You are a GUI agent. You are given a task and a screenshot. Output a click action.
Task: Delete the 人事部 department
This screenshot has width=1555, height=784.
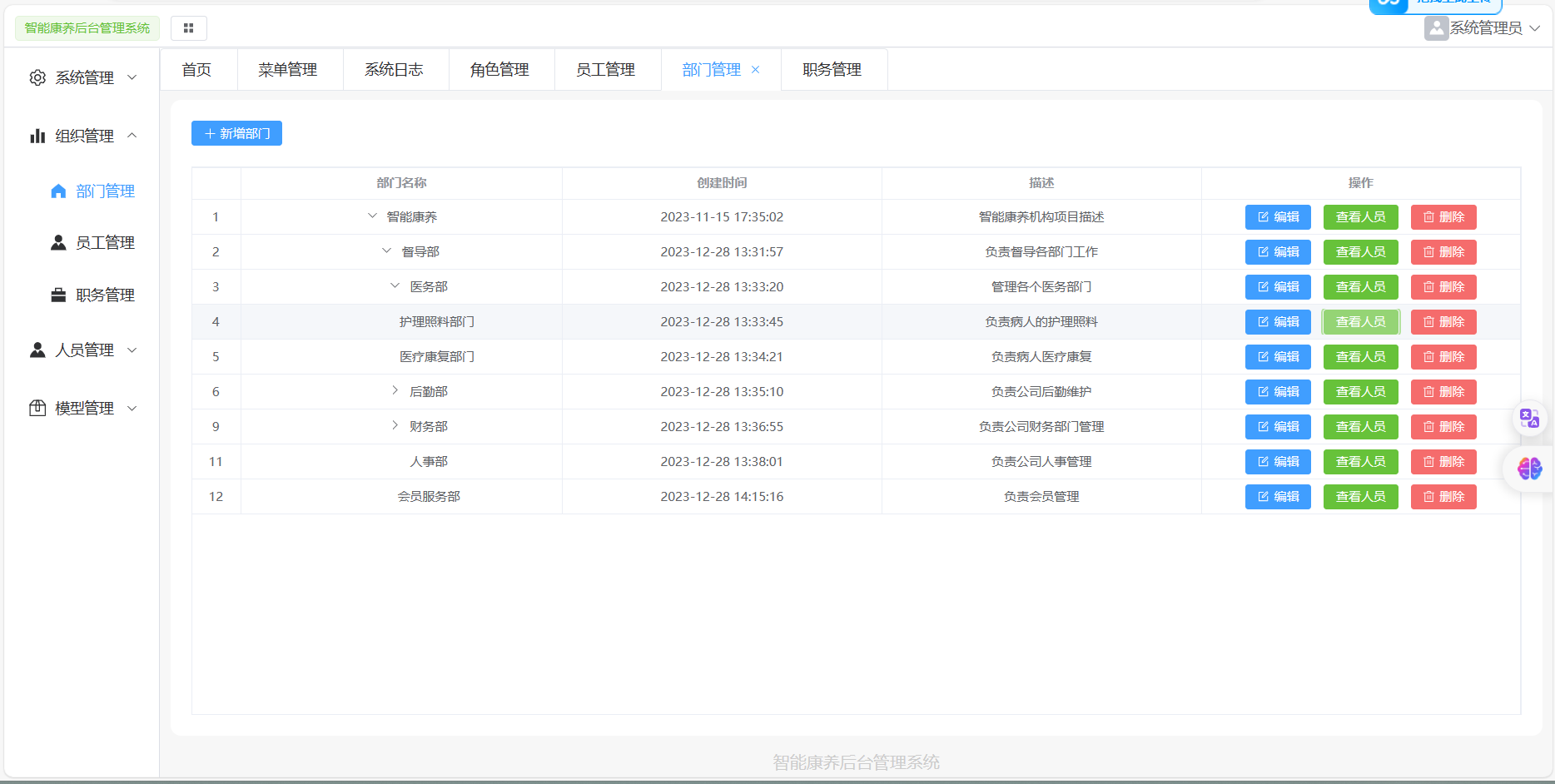click(x=1443, y=462)
